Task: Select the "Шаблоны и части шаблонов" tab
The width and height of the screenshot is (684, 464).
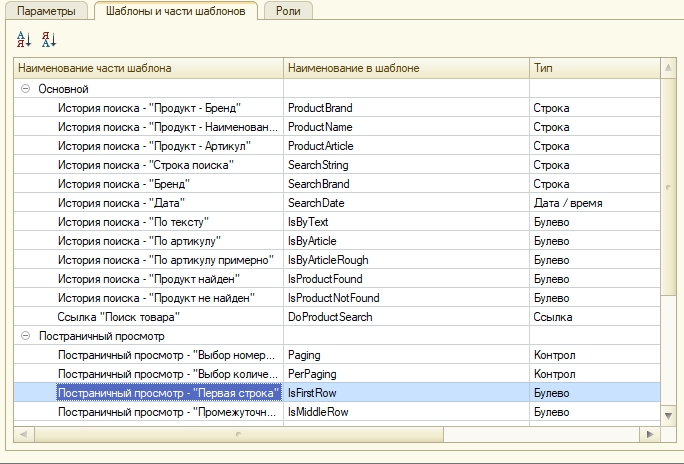Action: 175,10
